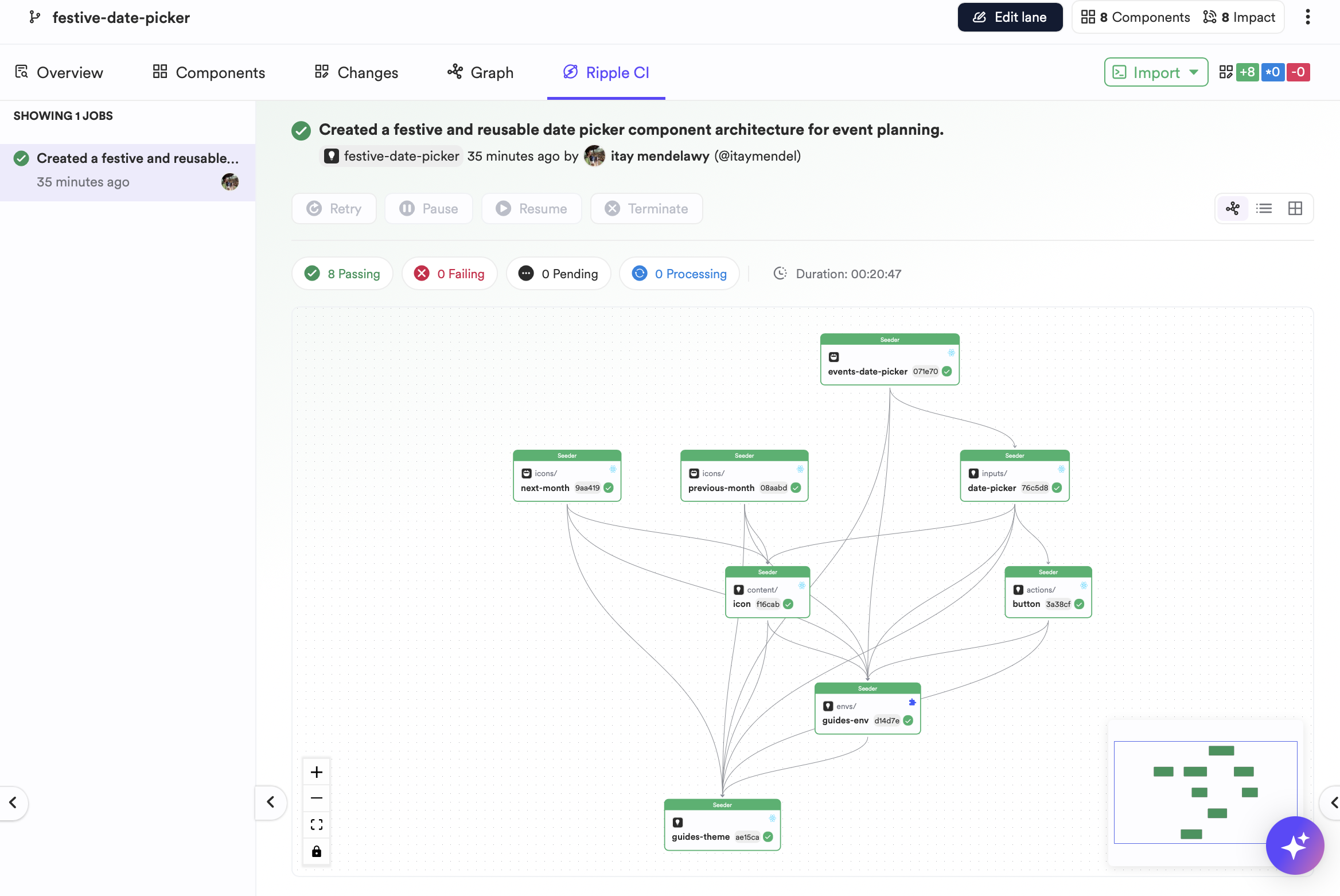Expand the right side panel arrow
1340x896 pixels.
pyautogui.click(x=1332, y=802)
